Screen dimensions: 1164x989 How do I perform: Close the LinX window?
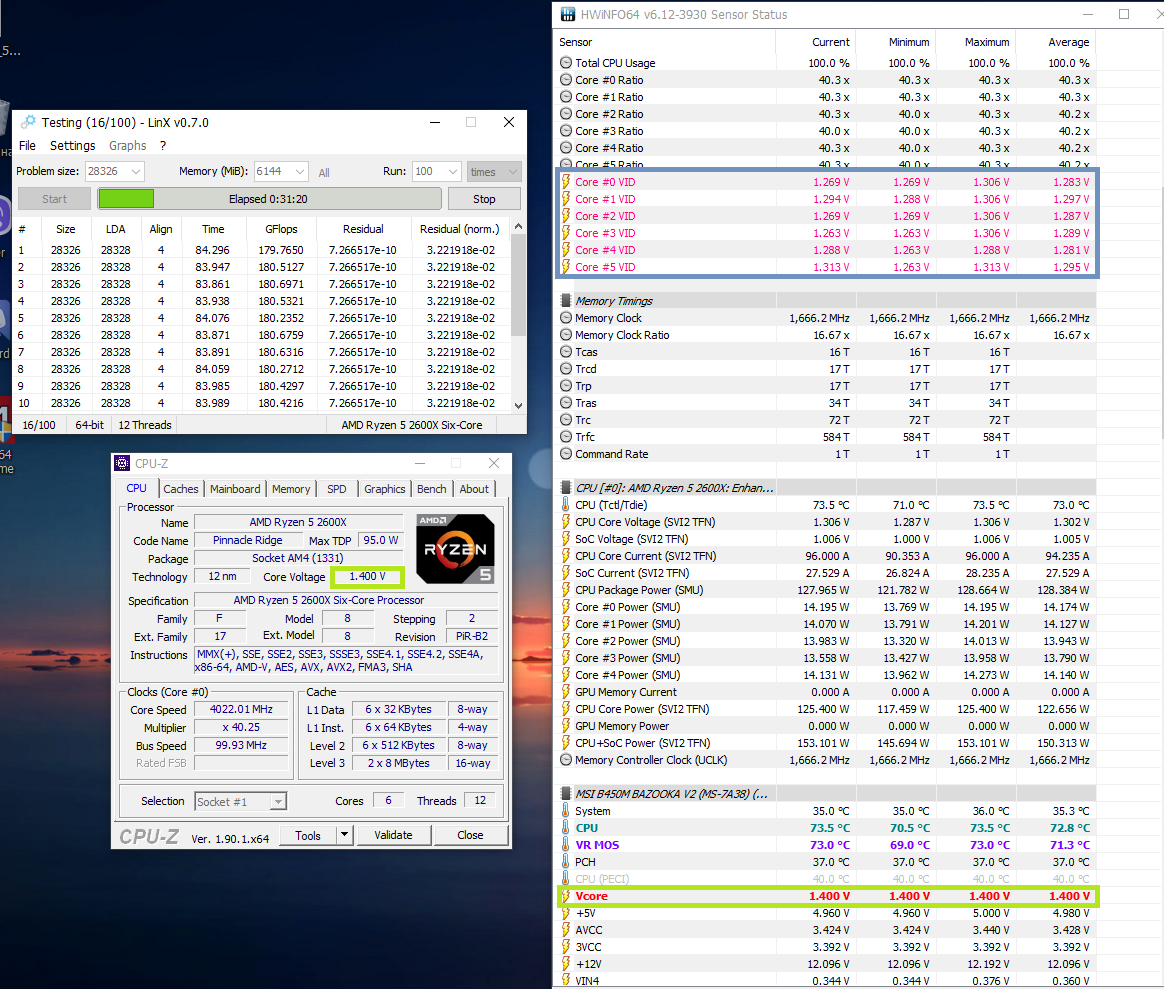point(509,122)
